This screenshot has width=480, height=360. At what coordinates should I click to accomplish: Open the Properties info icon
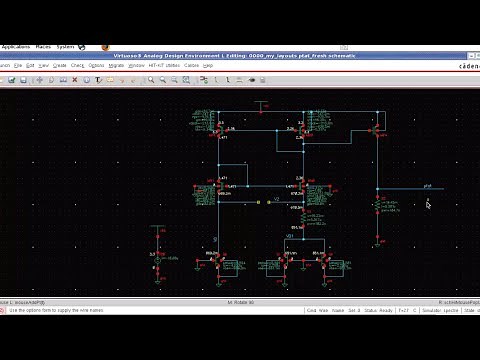(86, 80)
